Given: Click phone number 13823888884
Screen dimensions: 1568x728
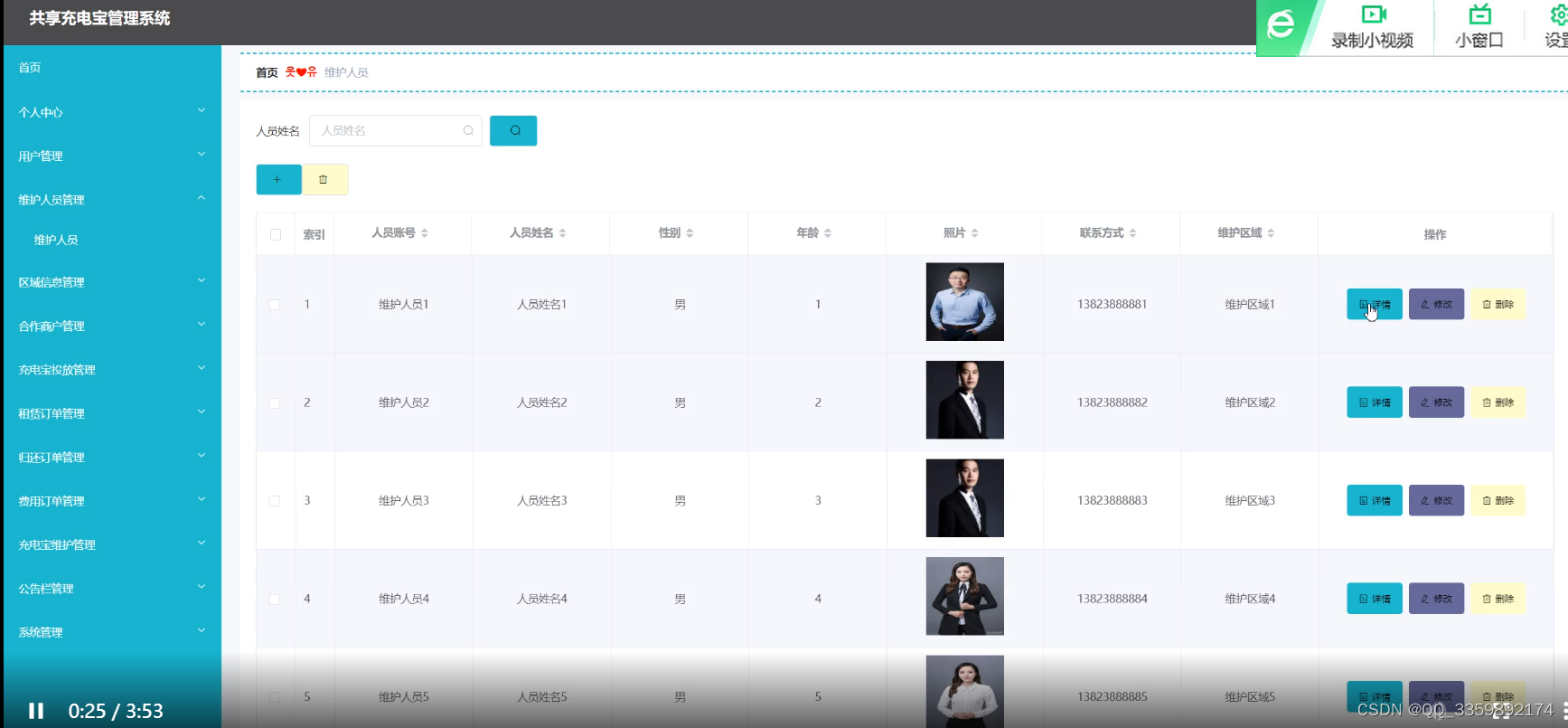Looking at the screenshot, I should [x=1112, y=599].
